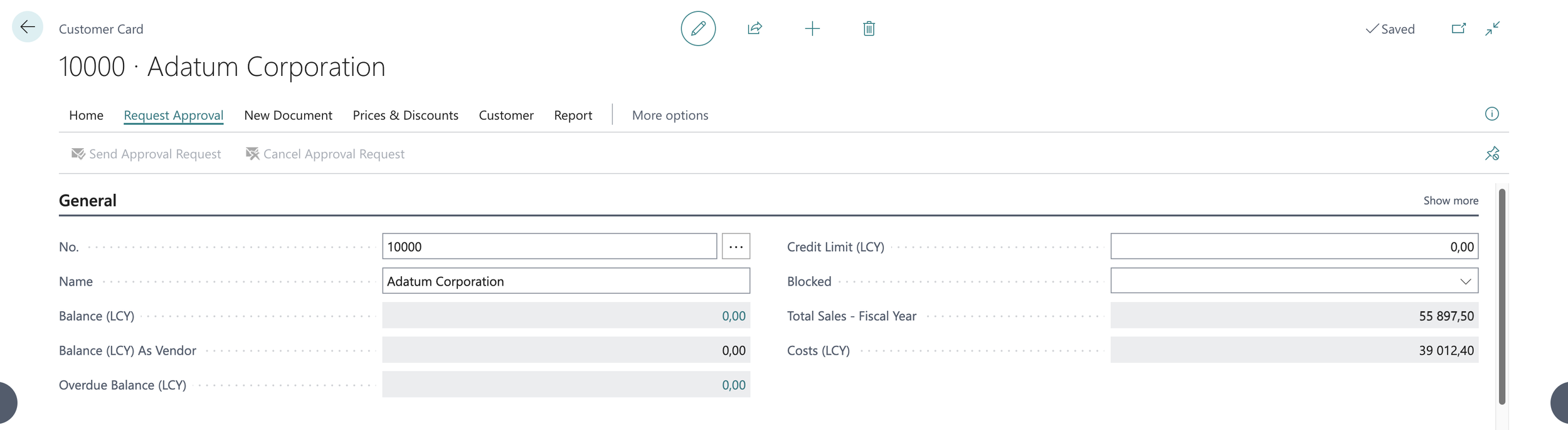
Task: Expand the Blocked dropdown
Action: tap(1465, 281)
